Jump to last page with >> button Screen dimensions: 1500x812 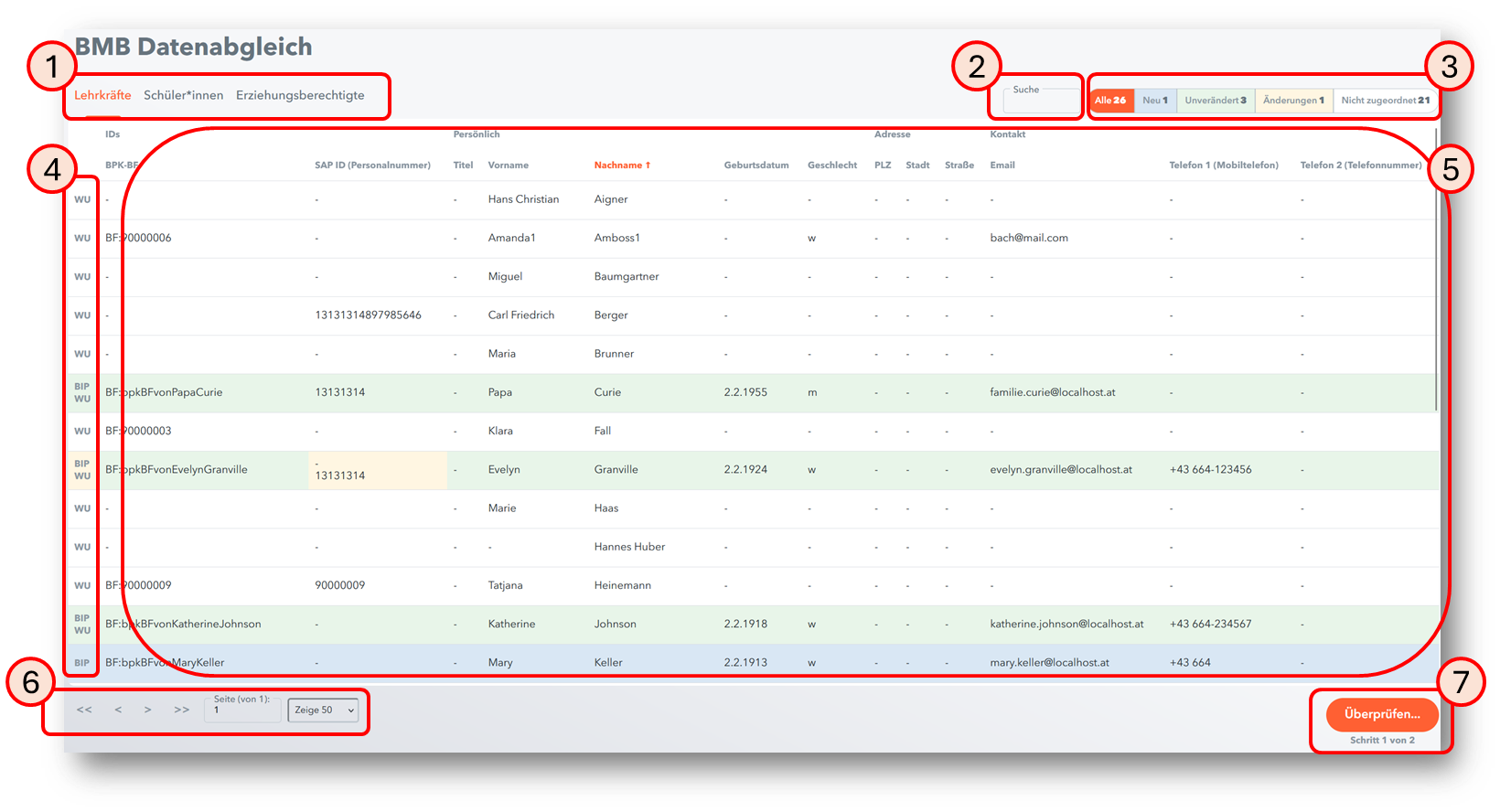181,710
